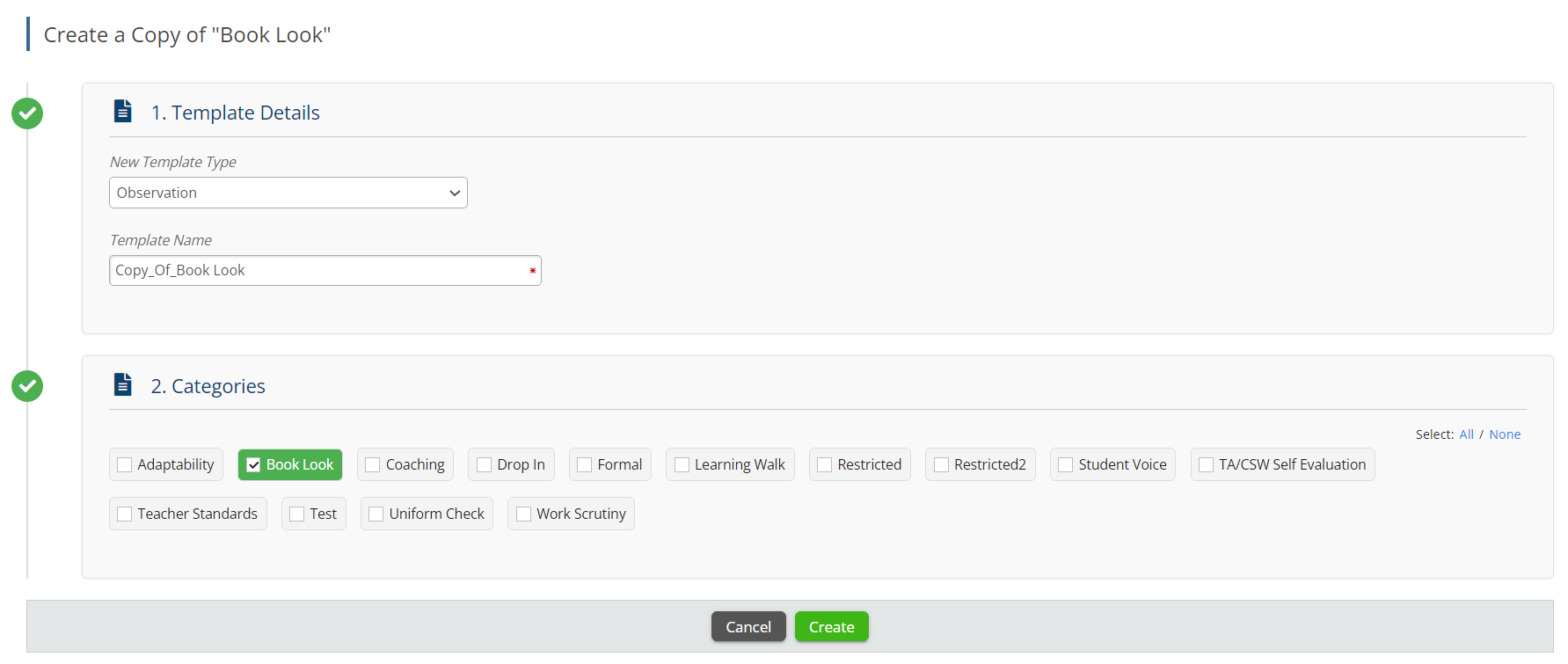Tick the Teacher Standards category
This screenshot has width=1568, height=664.
coord(125,514)
